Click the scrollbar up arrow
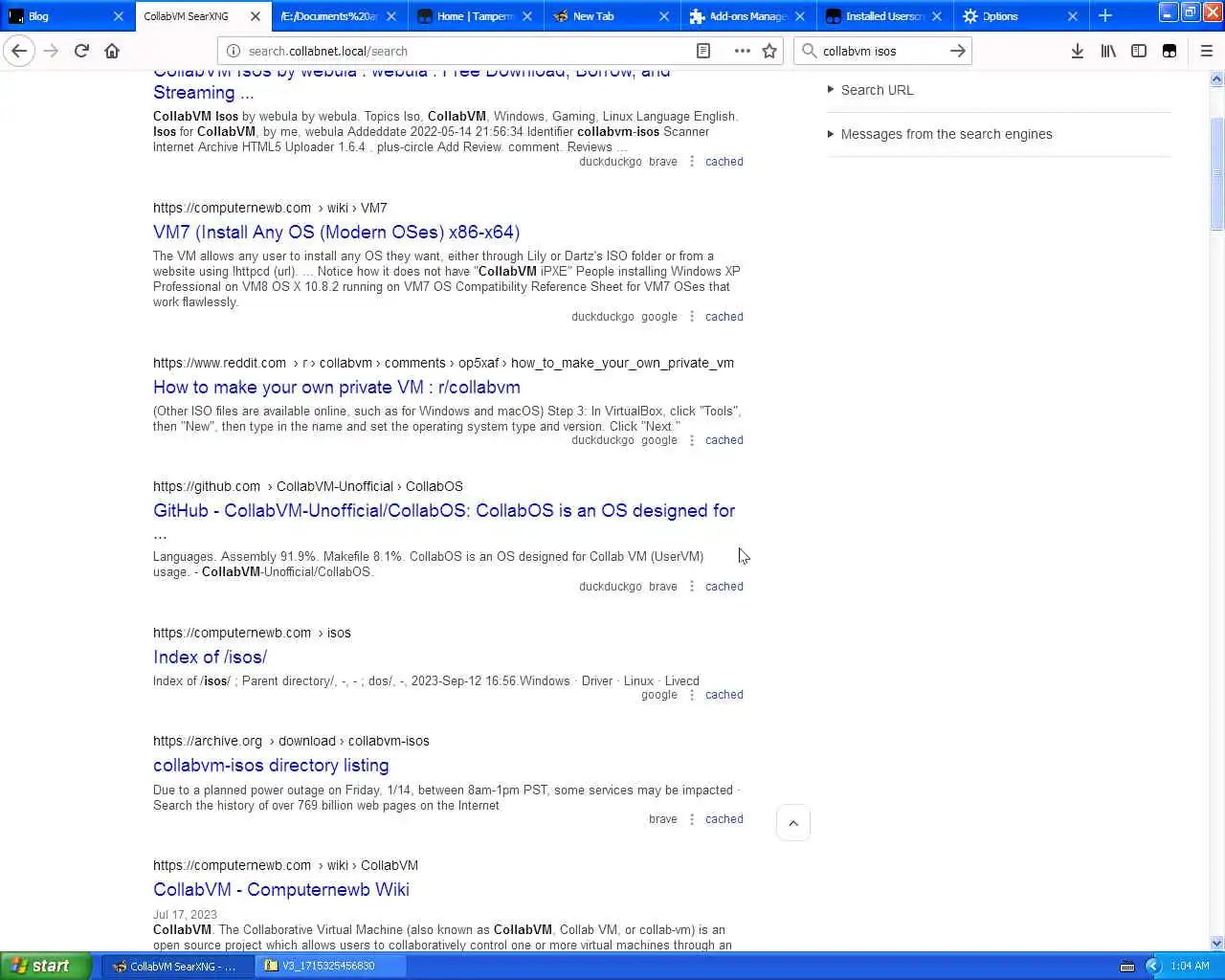 (1216, 79)
